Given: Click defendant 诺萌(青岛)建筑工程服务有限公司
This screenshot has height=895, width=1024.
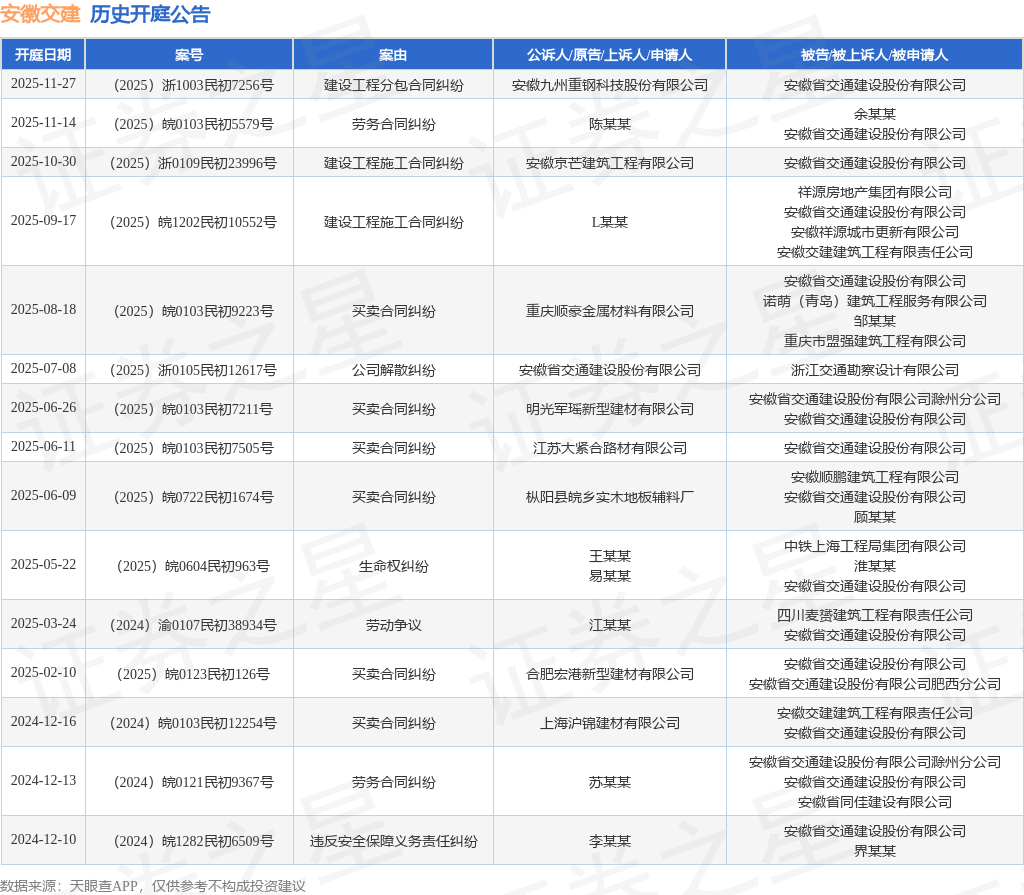Looking at the screenshot, I should coord(874,301).
